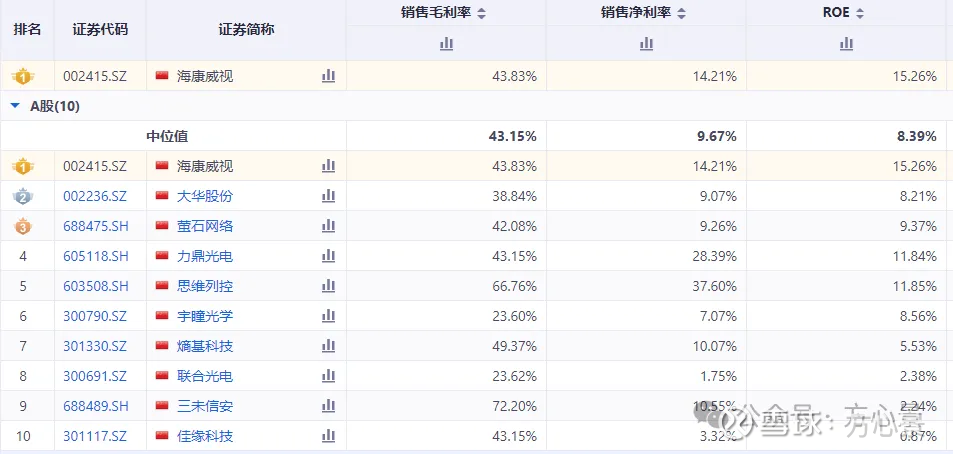
Task: Select 思维列控 gross margin 66.76%
Action: click(514, 286)
